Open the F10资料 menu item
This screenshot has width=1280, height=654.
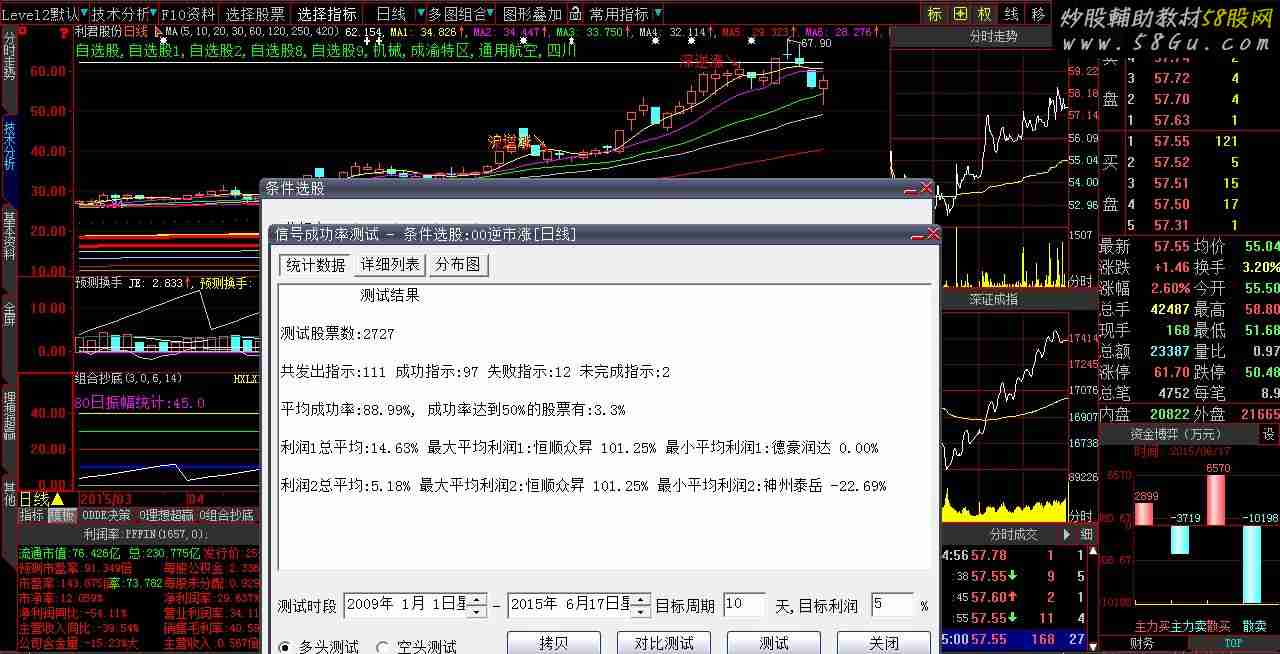point(189,14)
